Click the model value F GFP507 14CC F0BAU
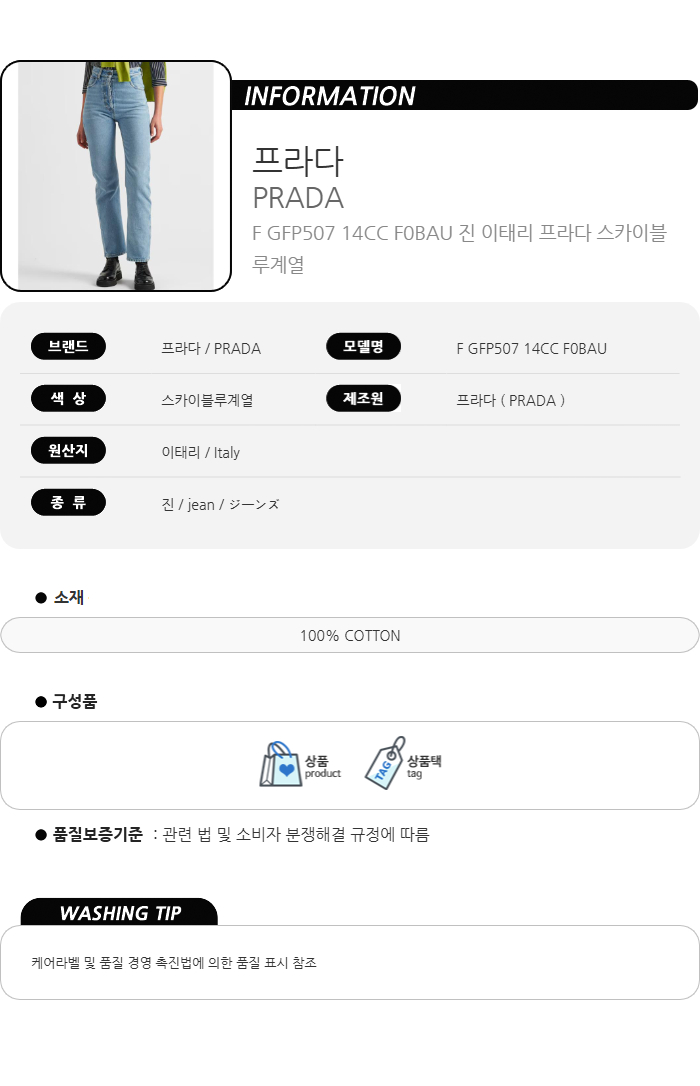The width and height of the screenshot is (700, 1086). coord(531,349)
